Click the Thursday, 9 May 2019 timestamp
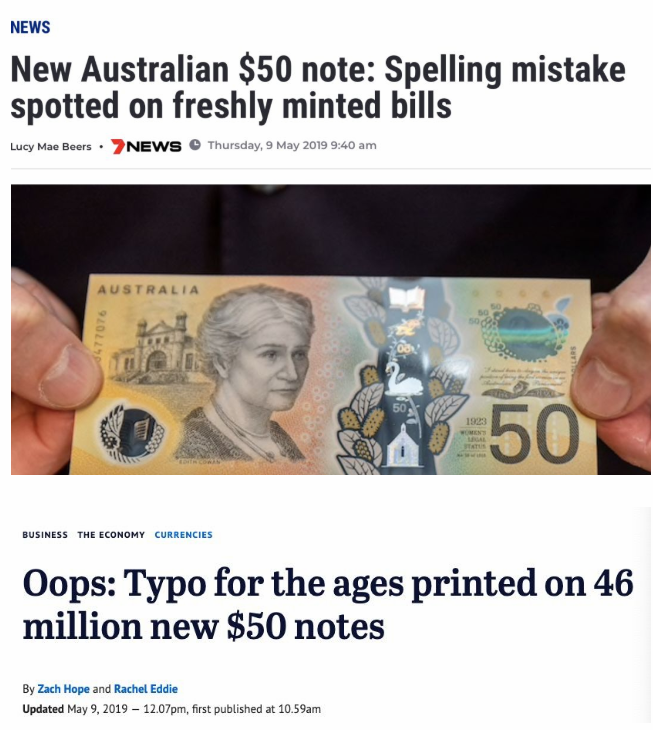This screenshot has width=653, height=730. [292, 145]
